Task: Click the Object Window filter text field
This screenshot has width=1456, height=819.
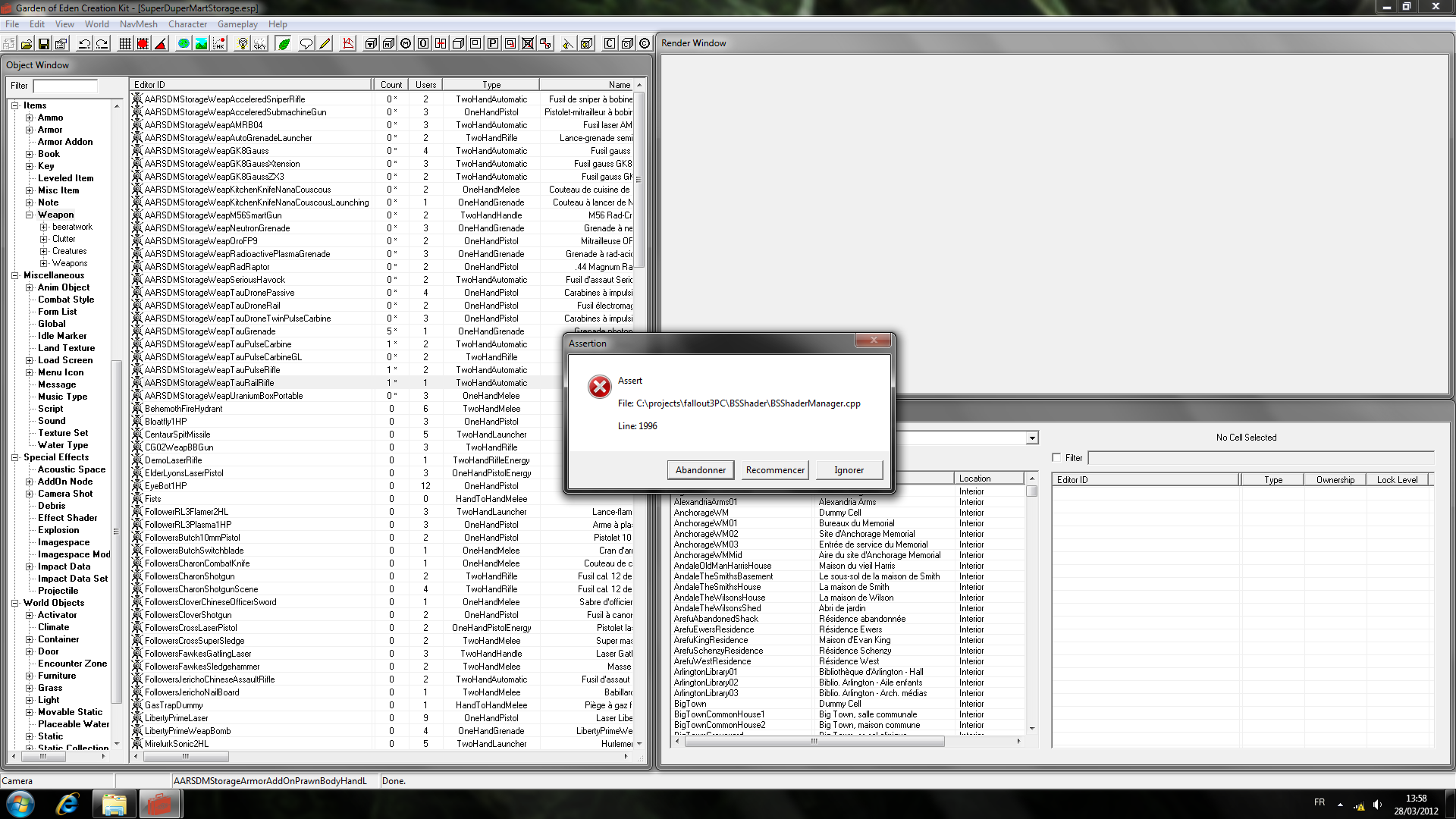Action: pyautogui.click(x=66, y=86)
